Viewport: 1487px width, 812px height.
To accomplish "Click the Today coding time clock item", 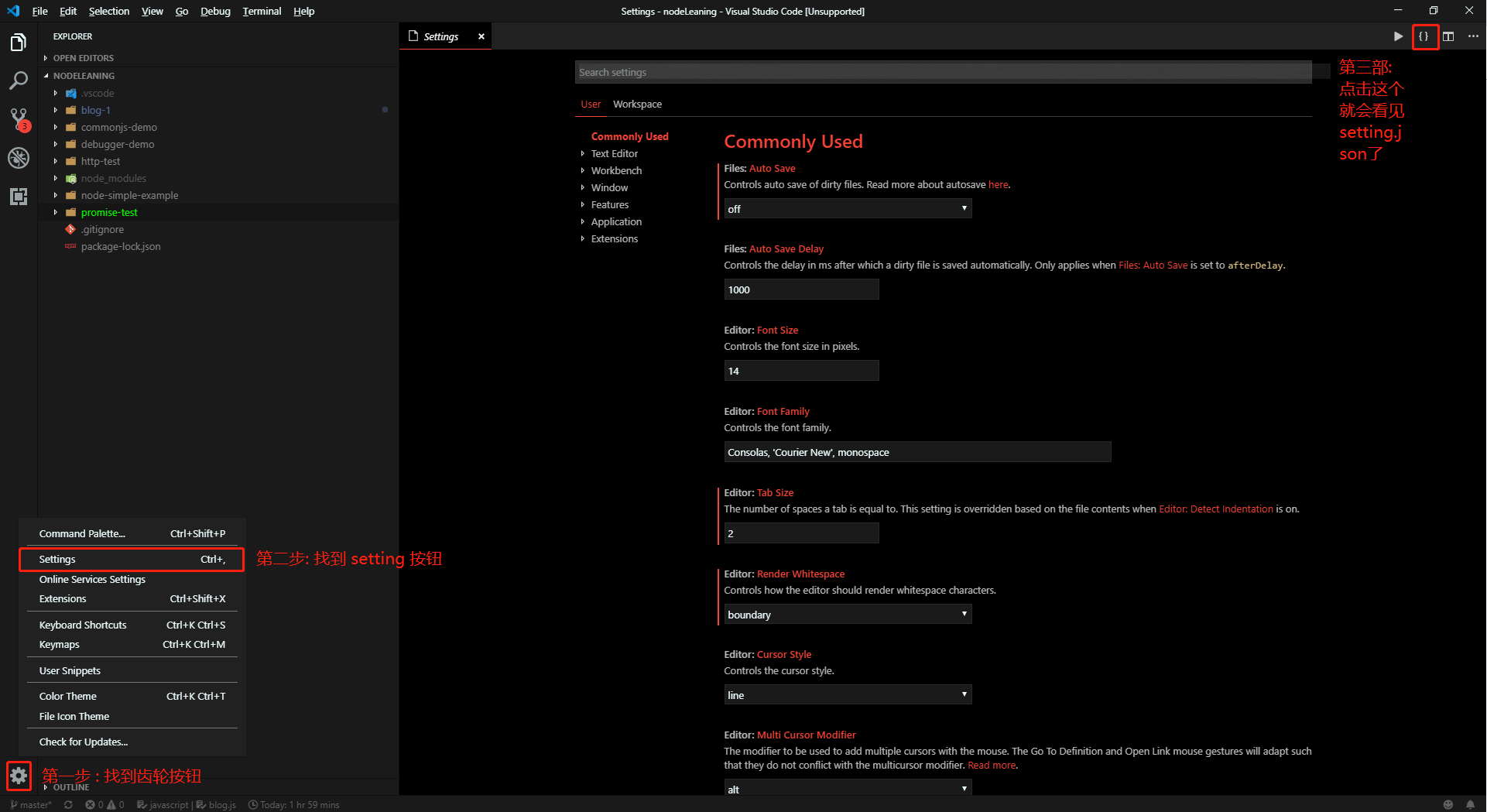I will click(294, 805).
